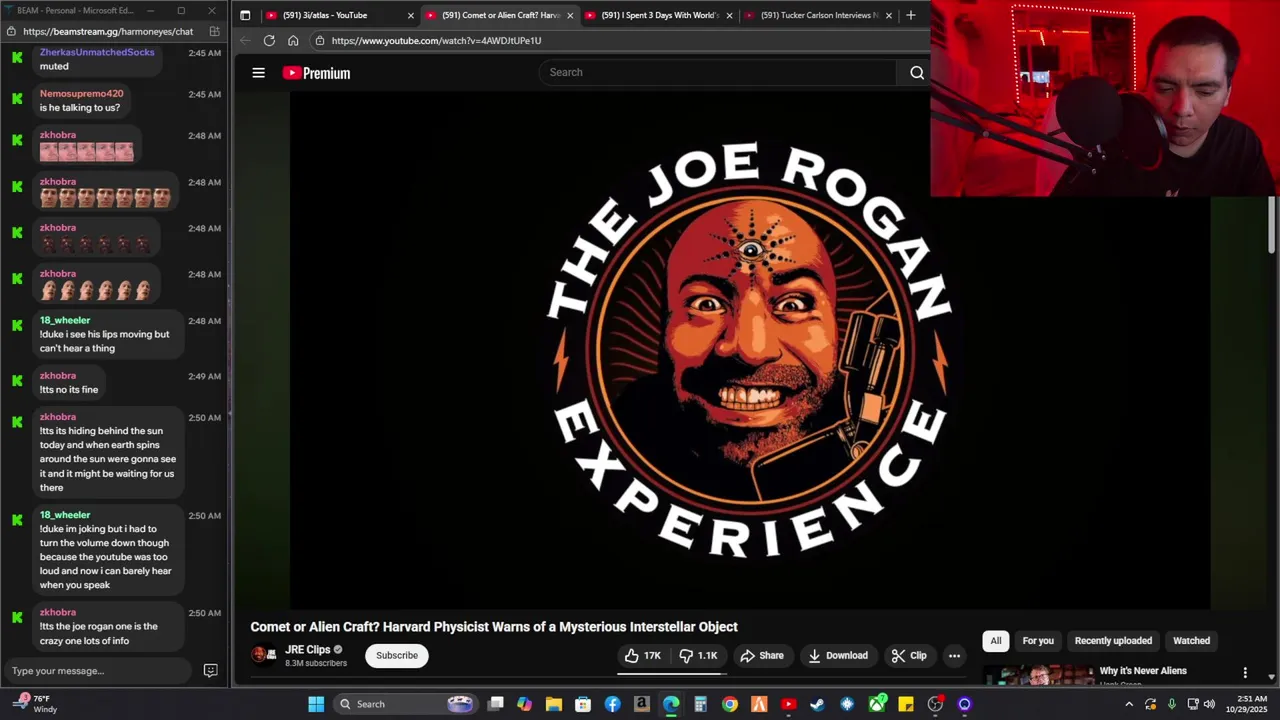
Task: Dislike the video with 1.1K dislikes
Action: 698,655
